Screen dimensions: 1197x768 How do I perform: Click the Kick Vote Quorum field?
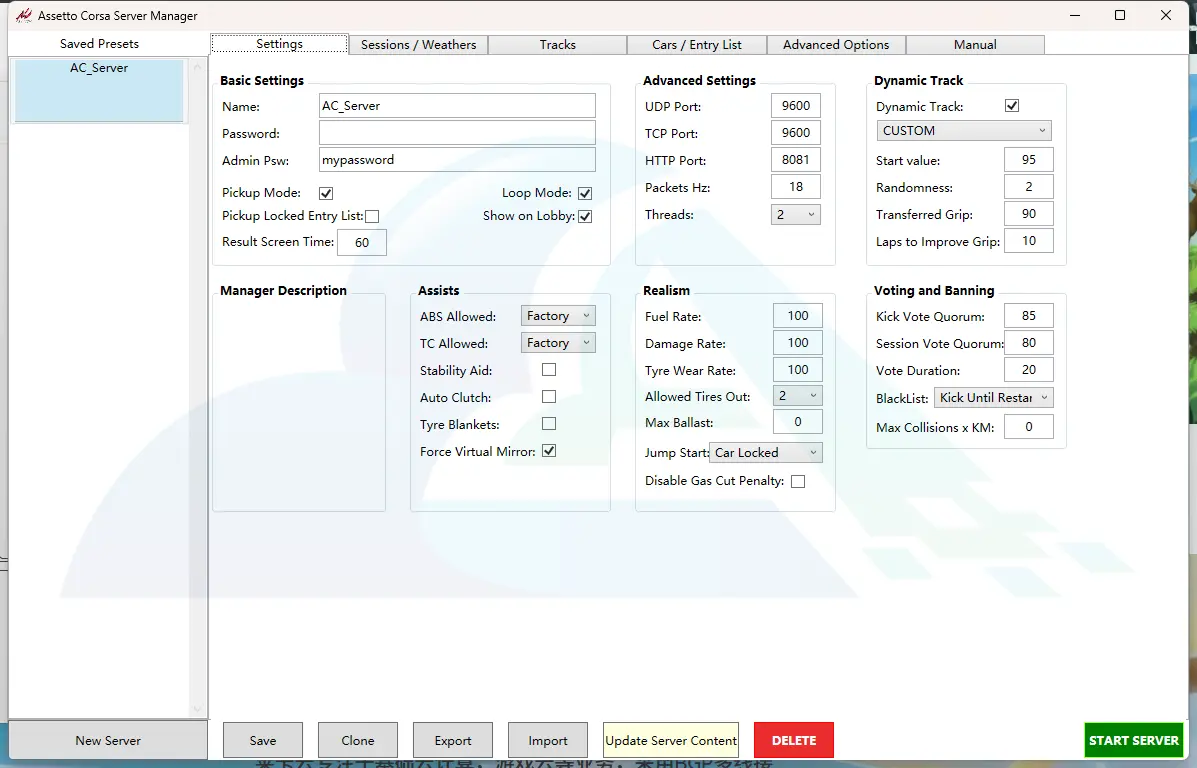1028,315
